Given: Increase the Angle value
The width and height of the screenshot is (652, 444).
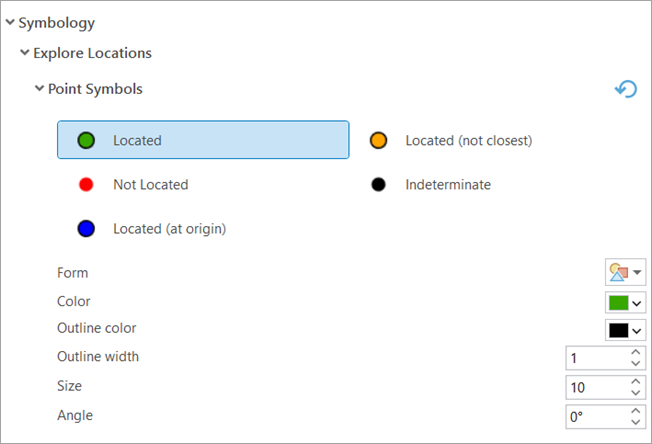Looking at the screenshot, I should tap(635, 411).
